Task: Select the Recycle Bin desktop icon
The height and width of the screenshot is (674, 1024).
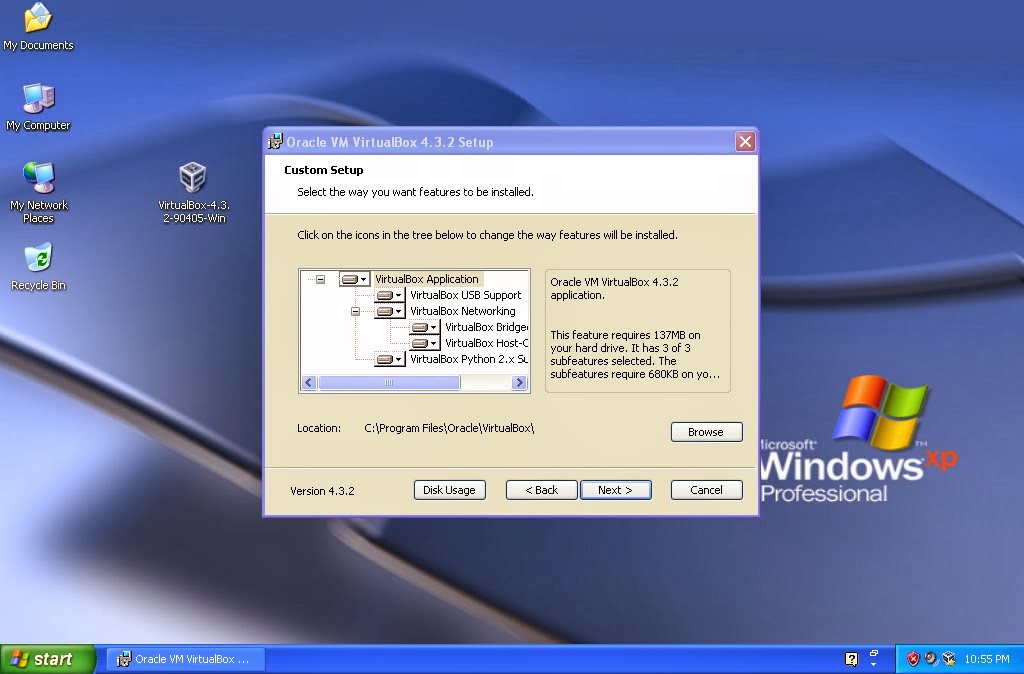Action: click(38, 267)
